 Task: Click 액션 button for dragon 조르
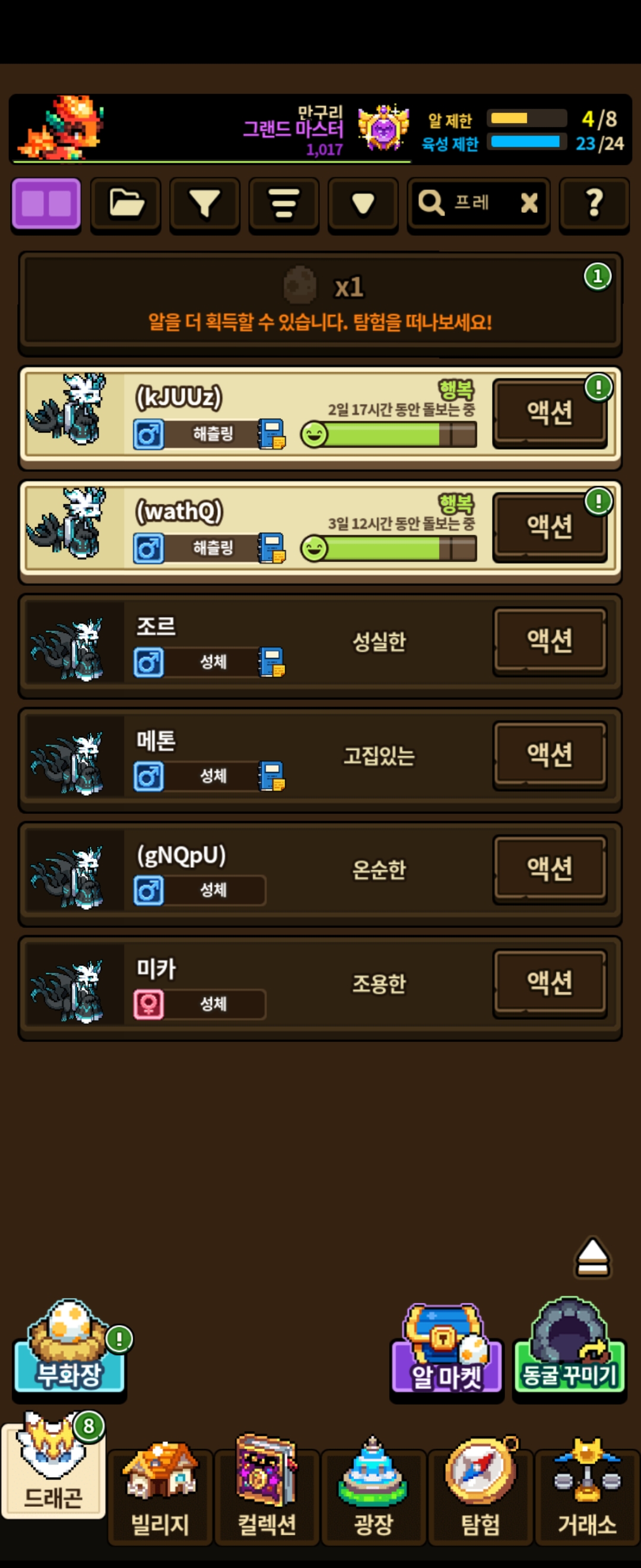[550, 641]
